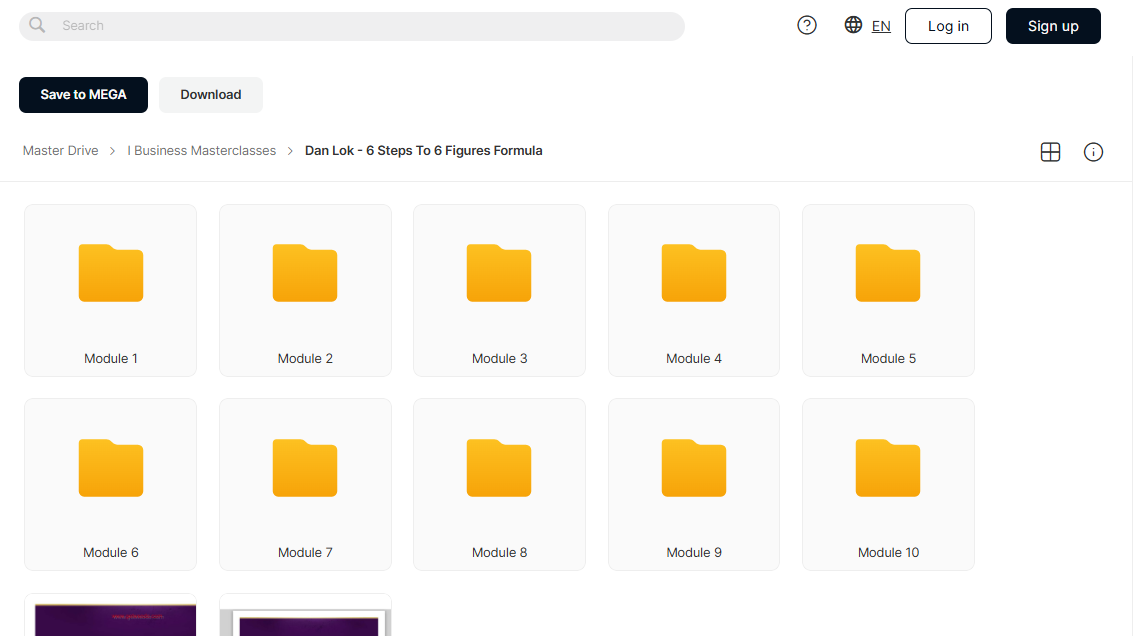Select the Module 1 label text

pyautogui.click(x=111, y=358)
